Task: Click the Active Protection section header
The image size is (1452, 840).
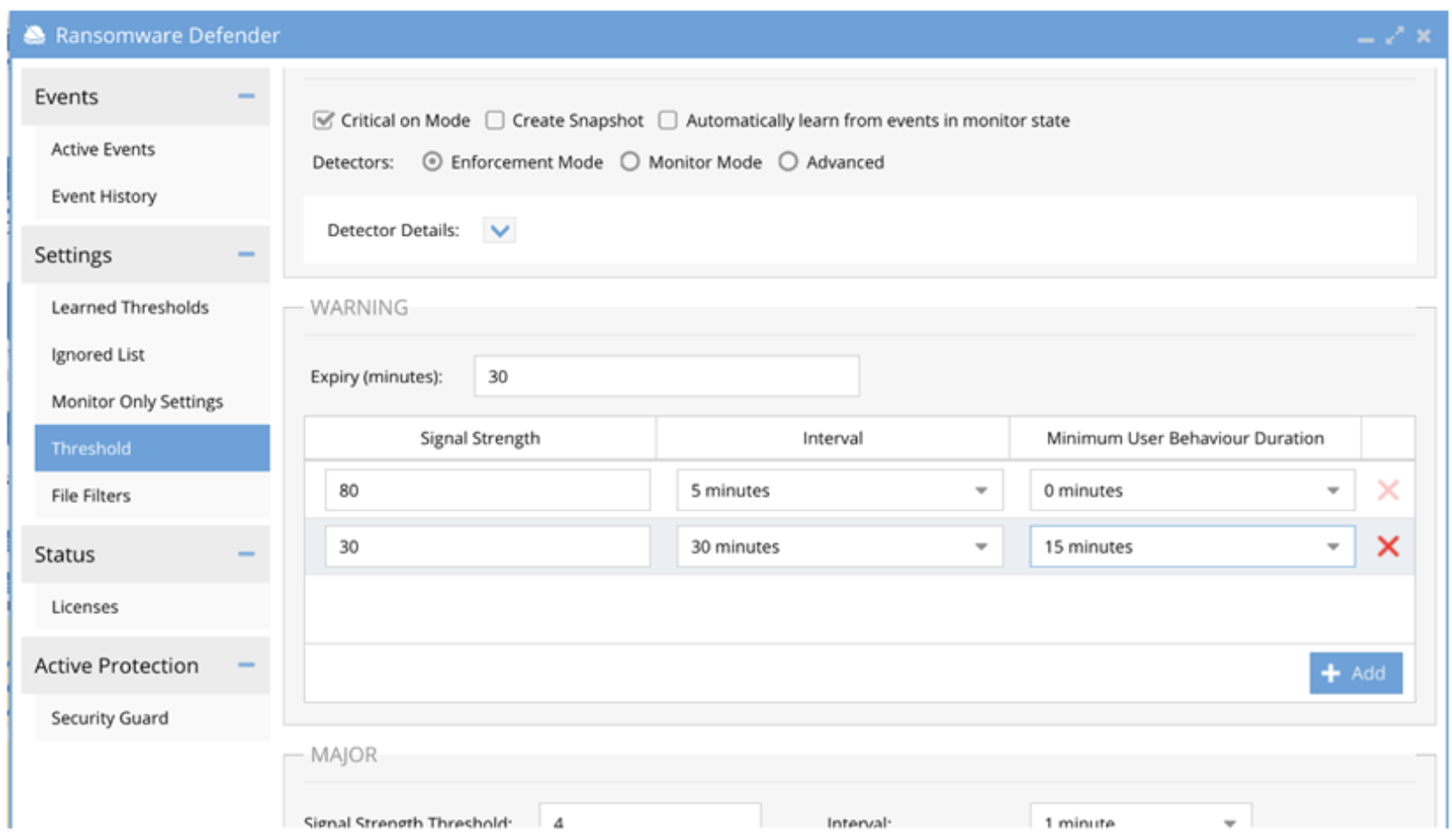Action: (x=146, y=666)
